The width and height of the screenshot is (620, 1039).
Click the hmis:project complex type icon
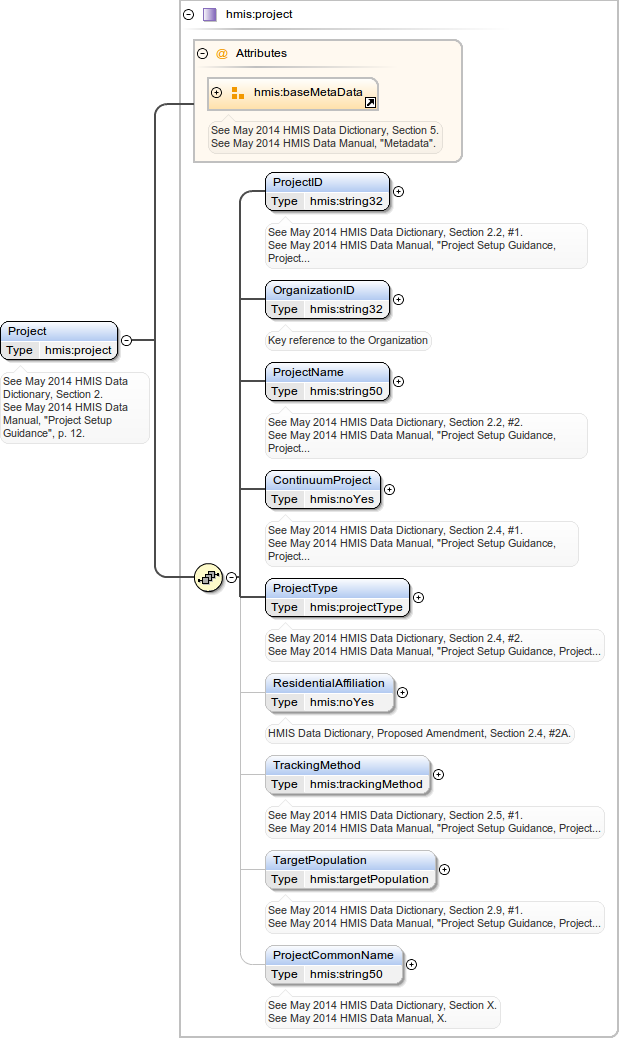click(209, 15)
